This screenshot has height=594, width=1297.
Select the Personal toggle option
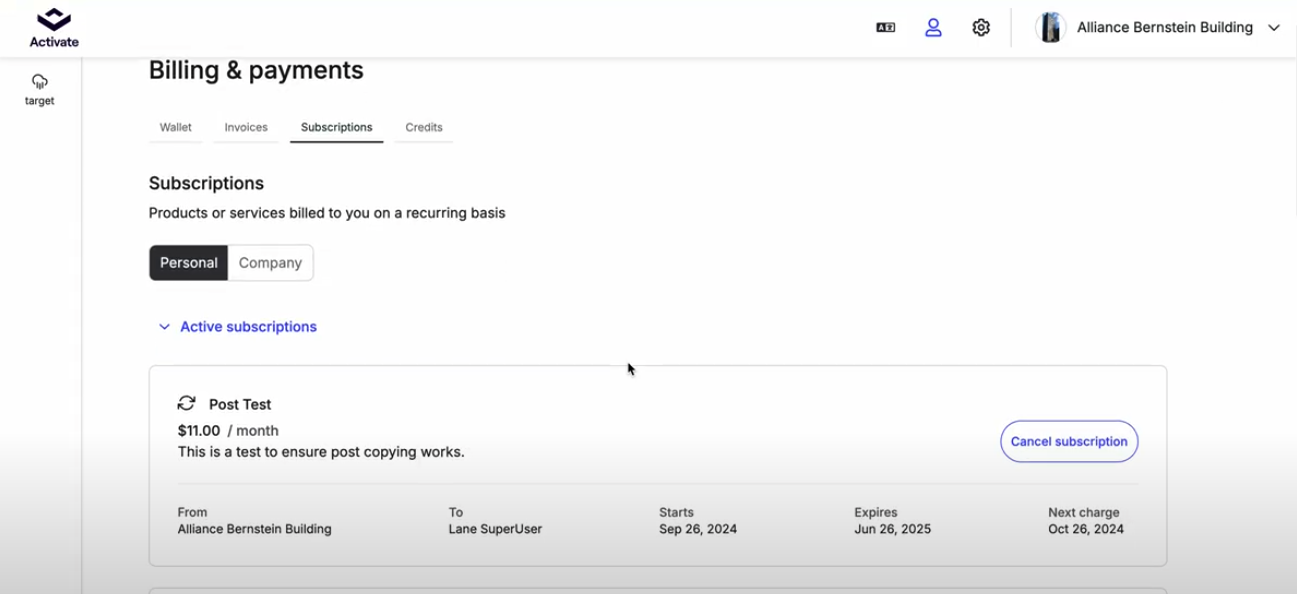(x=189, y=263)
